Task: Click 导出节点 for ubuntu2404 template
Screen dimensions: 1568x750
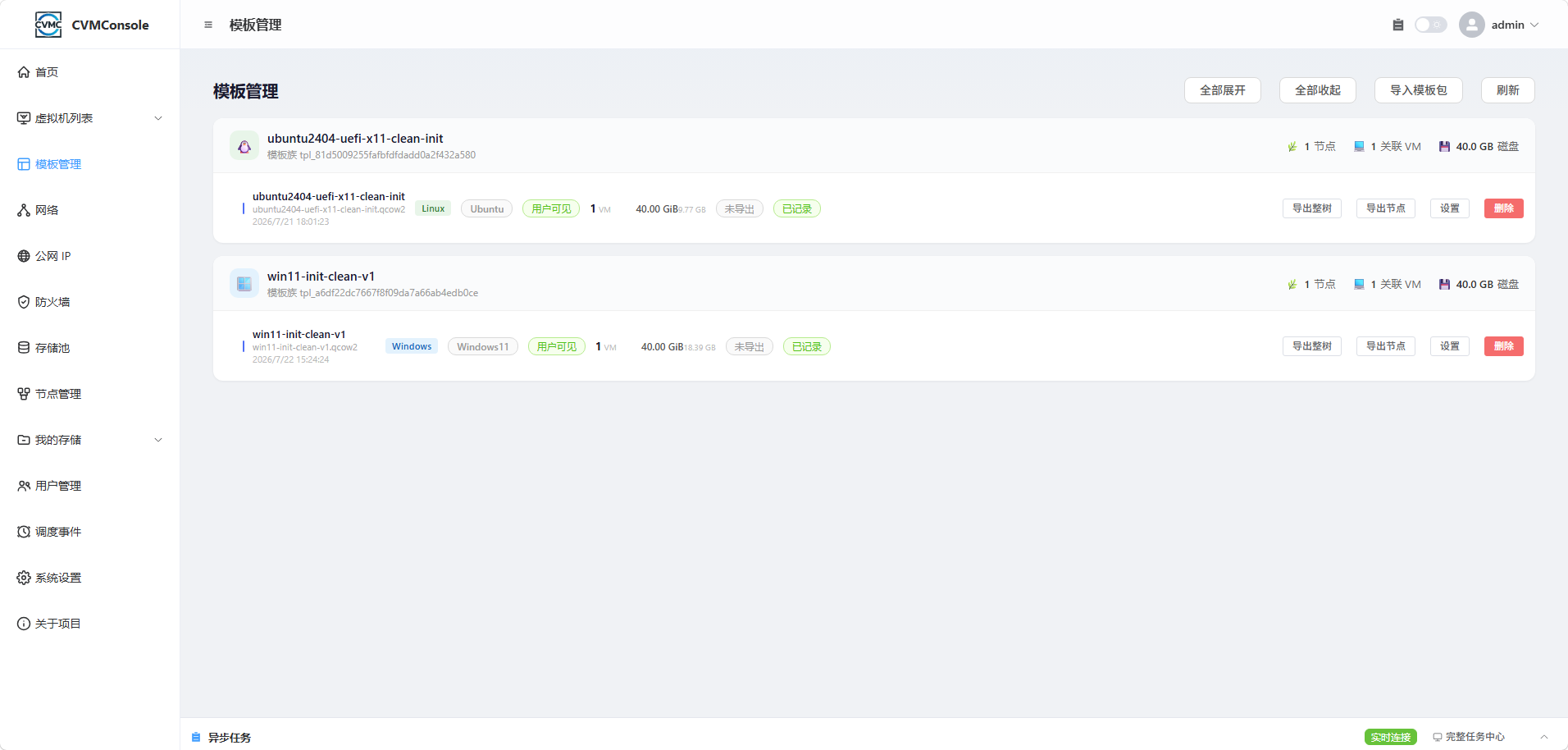Action: [1386, 208]
